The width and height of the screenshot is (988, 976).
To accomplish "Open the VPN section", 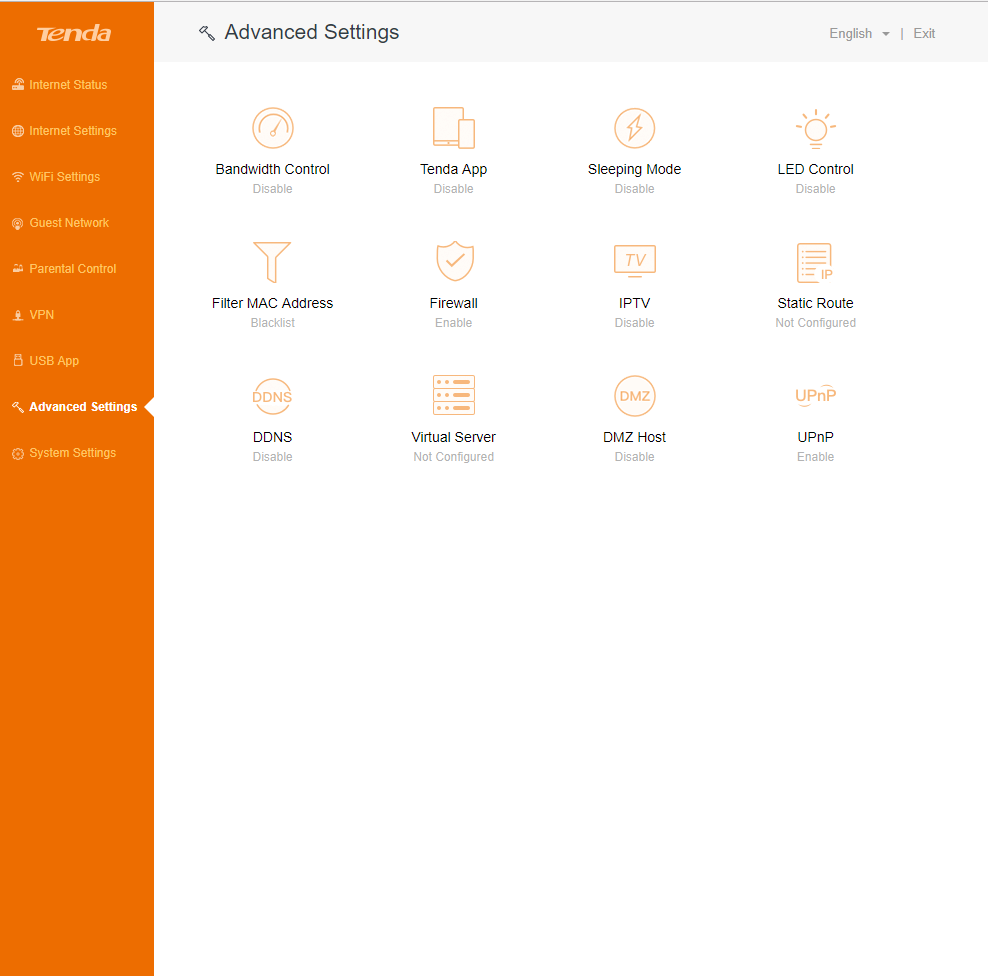I will point(42,314).
